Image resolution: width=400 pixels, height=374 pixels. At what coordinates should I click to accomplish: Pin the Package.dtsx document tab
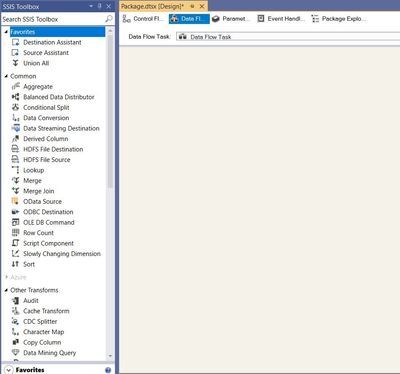tap(192, 6)
